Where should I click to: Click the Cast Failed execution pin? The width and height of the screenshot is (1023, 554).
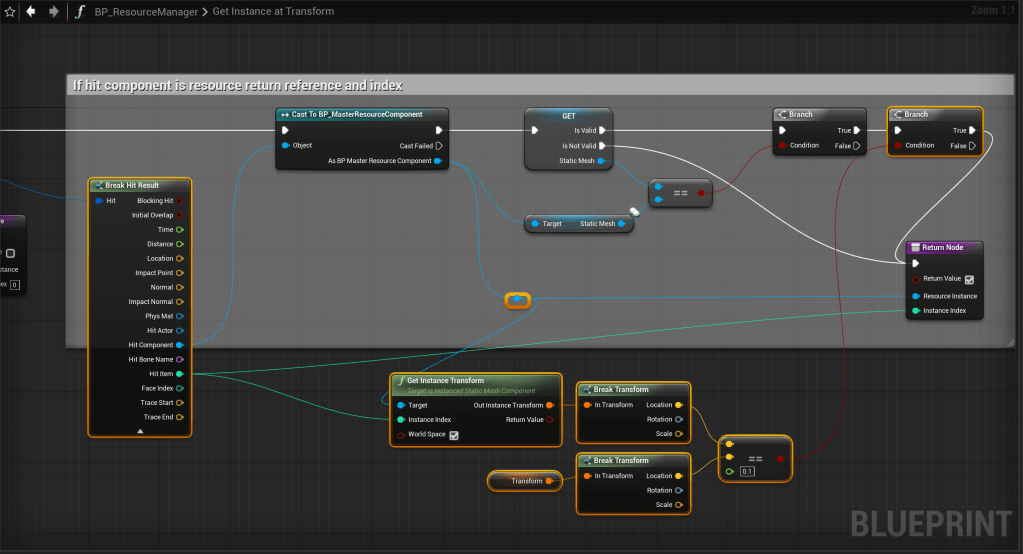437,145
